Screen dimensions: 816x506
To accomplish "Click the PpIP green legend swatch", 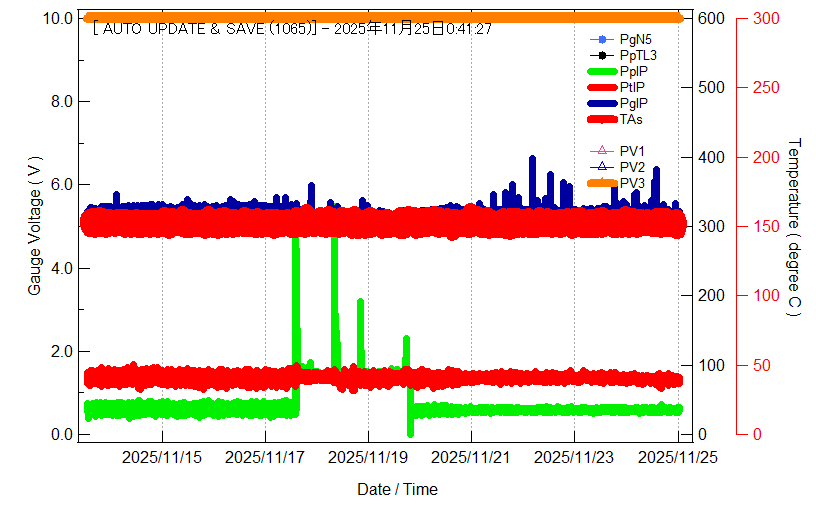I will point(602,71).
